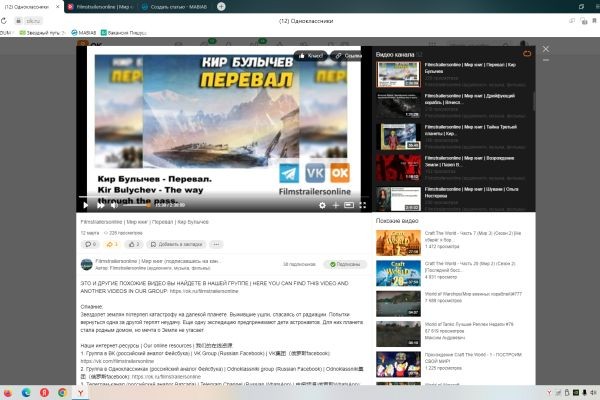This screenshot has width=600, height=400.
Task: Minimize video overlay with dash icon
Action: click(546, 60)
